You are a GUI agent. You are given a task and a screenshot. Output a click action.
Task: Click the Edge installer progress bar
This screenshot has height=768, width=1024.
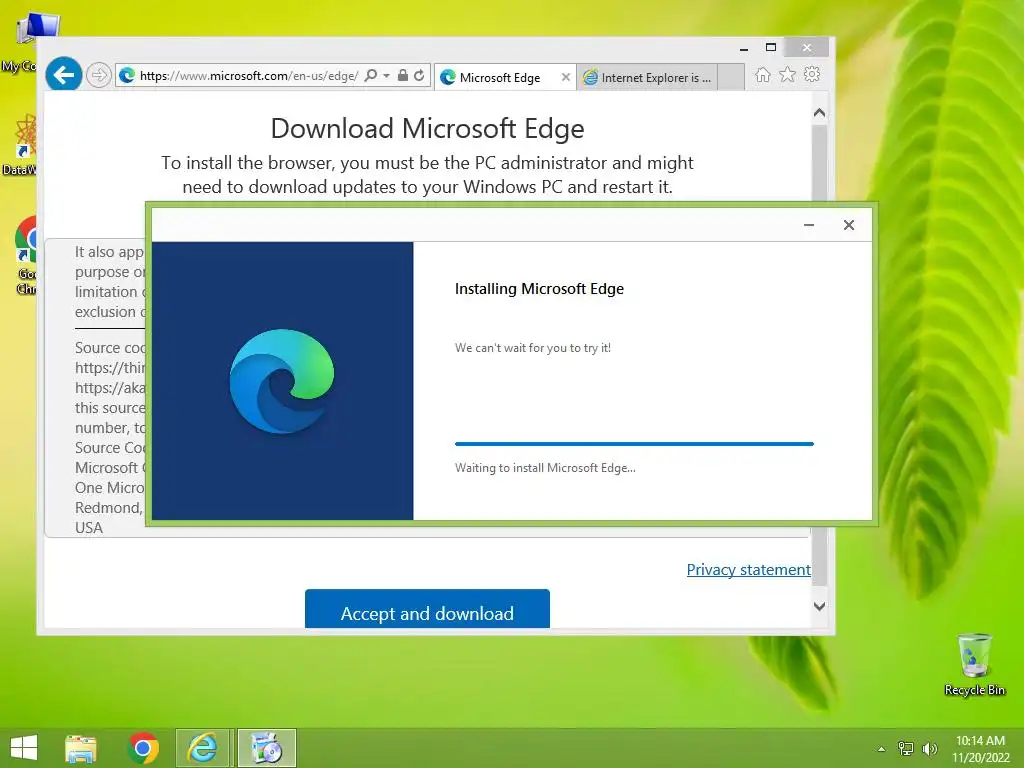click(634, 443)
